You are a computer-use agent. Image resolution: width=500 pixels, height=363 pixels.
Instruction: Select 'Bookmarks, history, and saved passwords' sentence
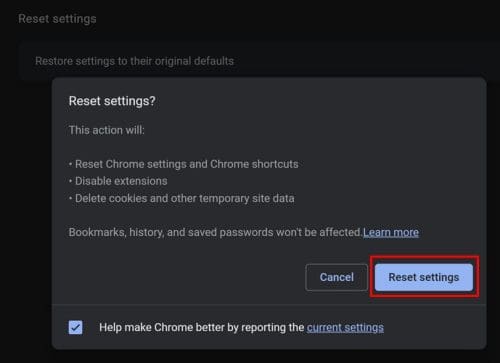(215, 232)
